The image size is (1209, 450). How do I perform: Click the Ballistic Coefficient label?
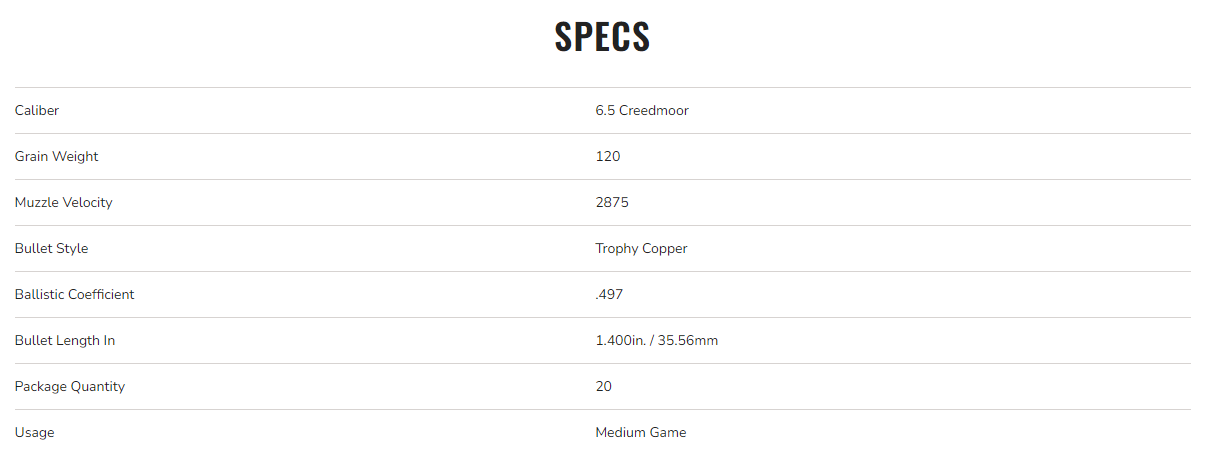(x=75, y=295)
